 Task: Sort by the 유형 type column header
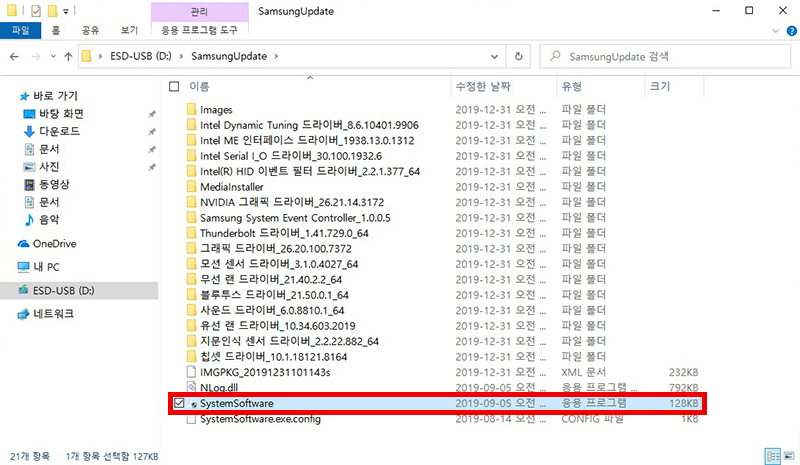571,86
